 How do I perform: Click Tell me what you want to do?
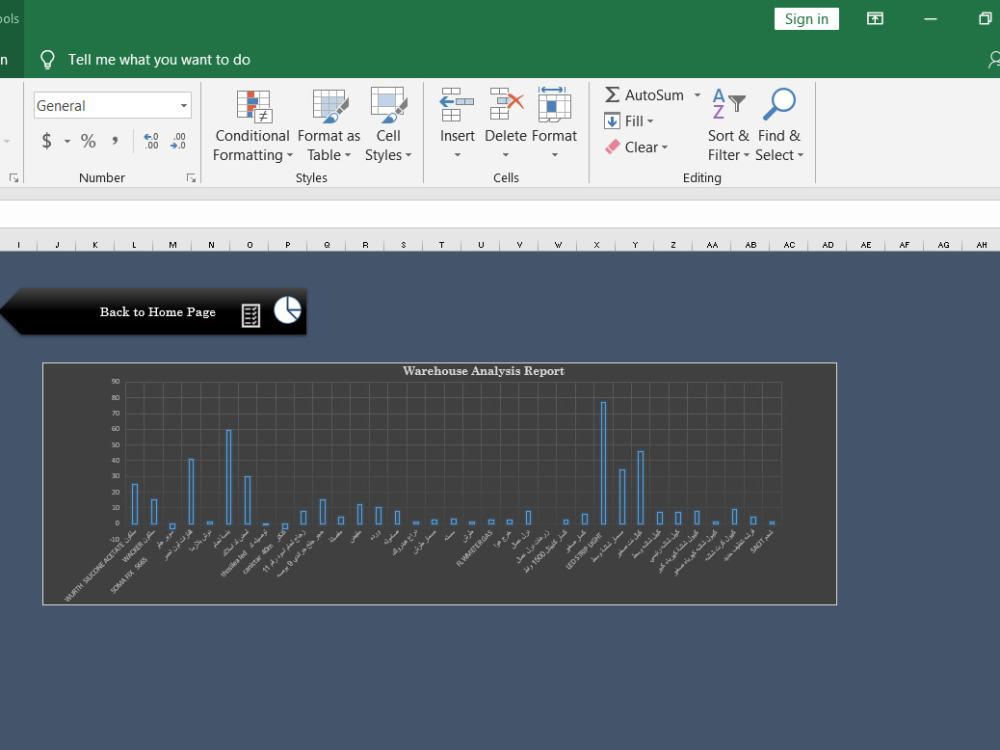click(x=159, y=60)
